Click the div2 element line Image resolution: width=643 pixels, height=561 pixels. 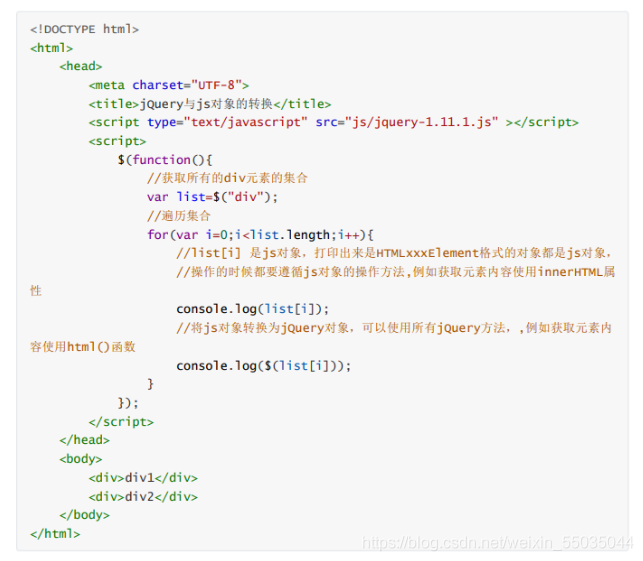(143, 497)
